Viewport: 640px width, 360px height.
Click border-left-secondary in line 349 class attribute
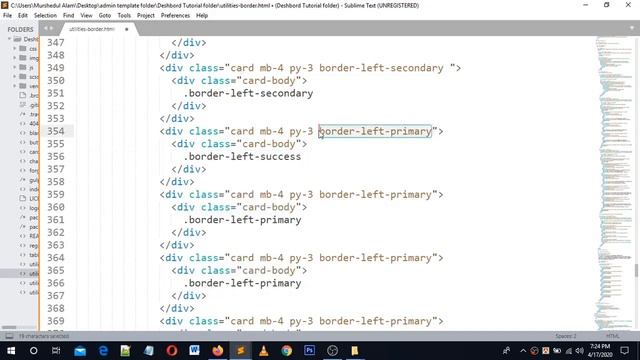[x=381, y=68]
